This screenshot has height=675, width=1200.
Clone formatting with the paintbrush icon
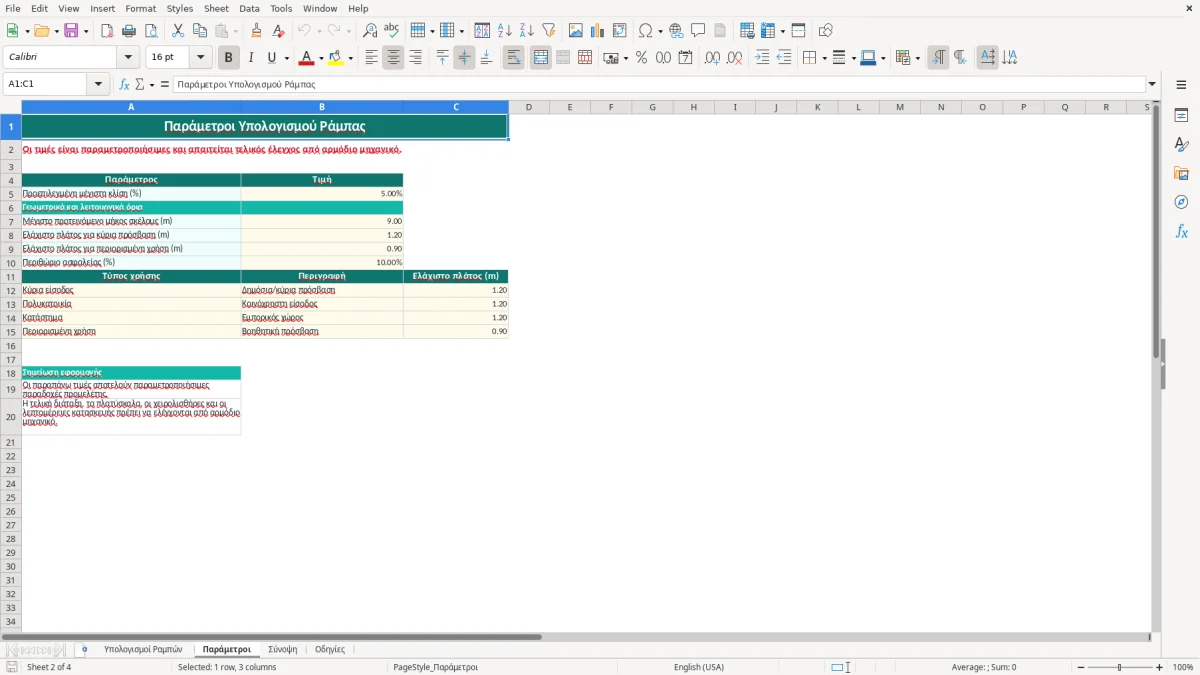[257, 31]
